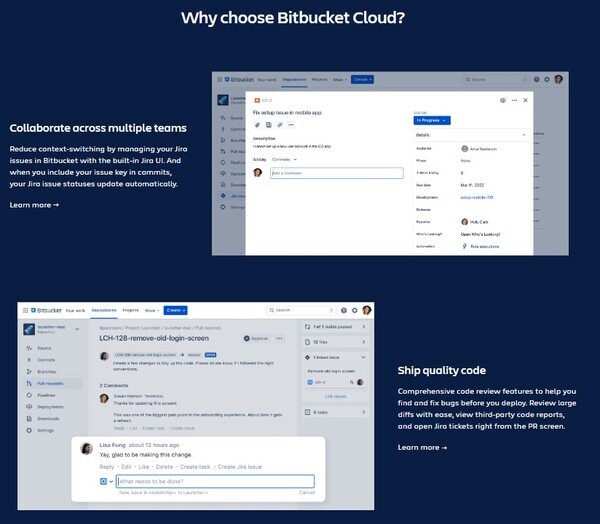Click Bitbucket logo in upper screenshot header
The height and width of the screenshot is (524, 600).
pos(239,80)
